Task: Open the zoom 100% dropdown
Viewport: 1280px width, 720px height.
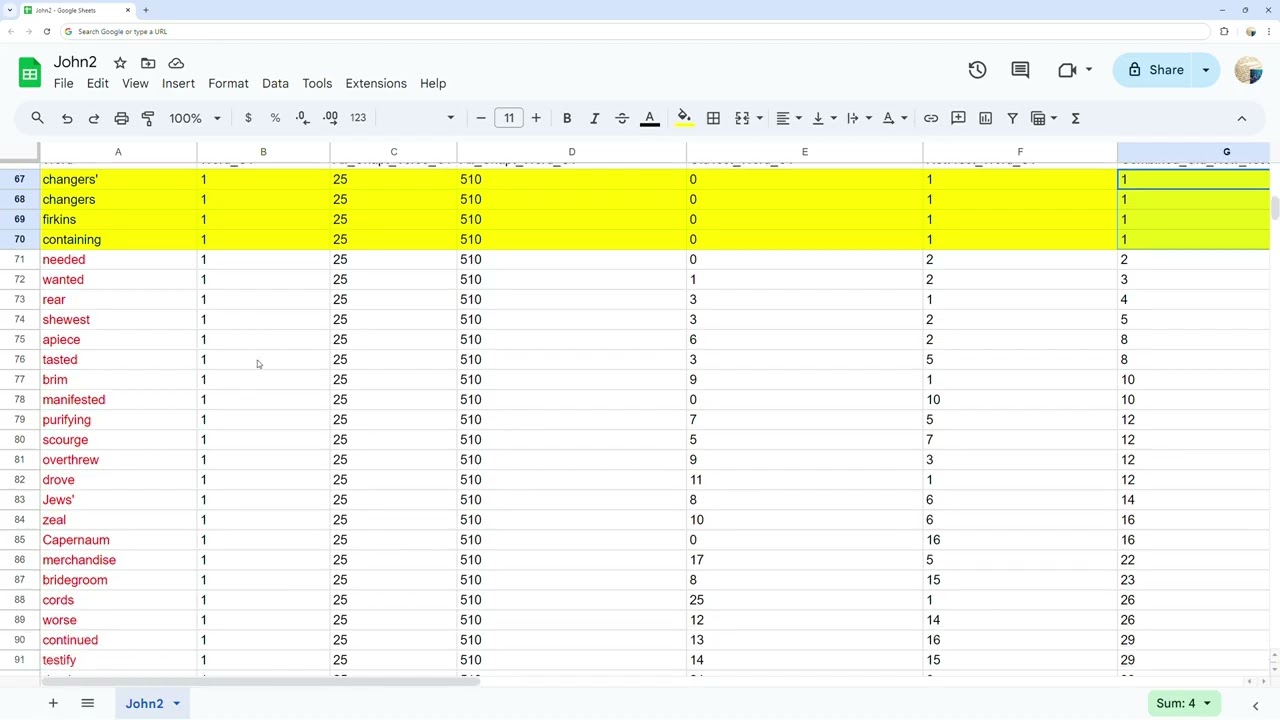Action: [x=195, y=118]
